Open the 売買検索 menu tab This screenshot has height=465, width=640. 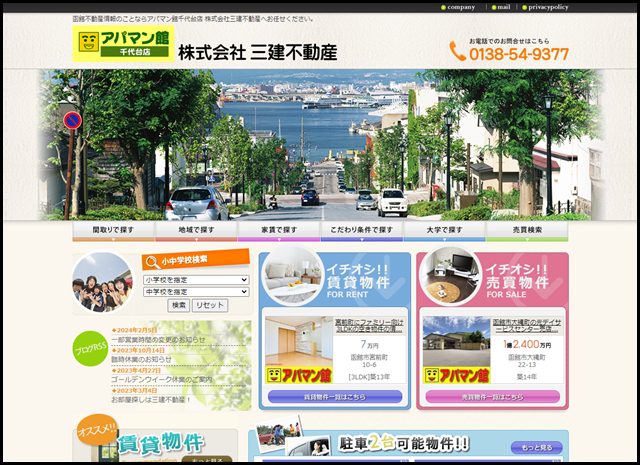pos(527,231)
